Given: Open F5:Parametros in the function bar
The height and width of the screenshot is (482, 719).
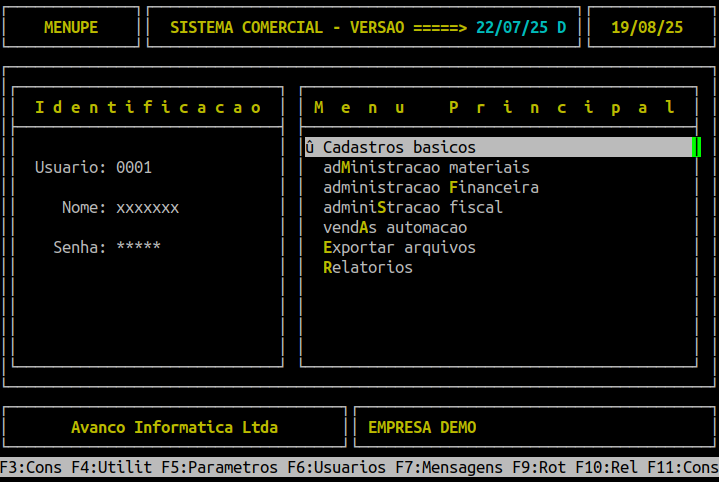Looking at the screenshot, I should (x=220, y=467).
